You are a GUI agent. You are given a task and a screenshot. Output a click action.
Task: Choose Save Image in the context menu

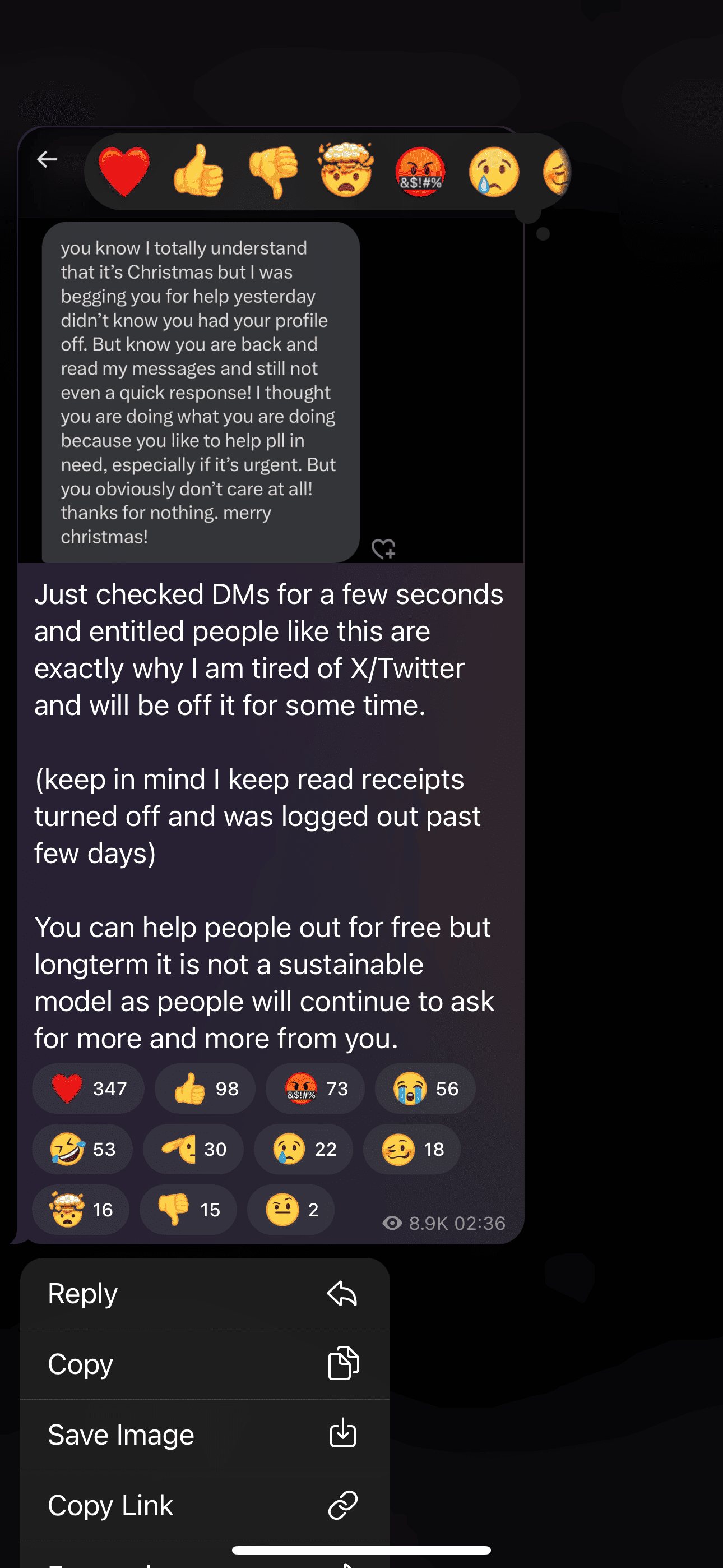205,1435
